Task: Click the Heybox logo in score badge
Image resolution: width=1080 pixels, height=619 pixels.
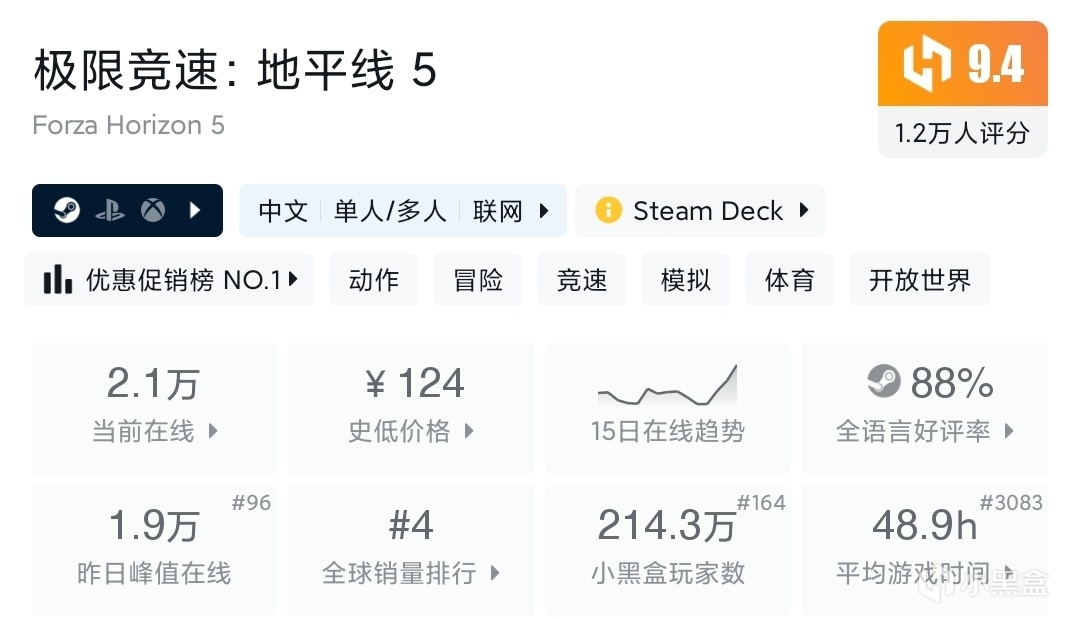Action: point(926,63)
